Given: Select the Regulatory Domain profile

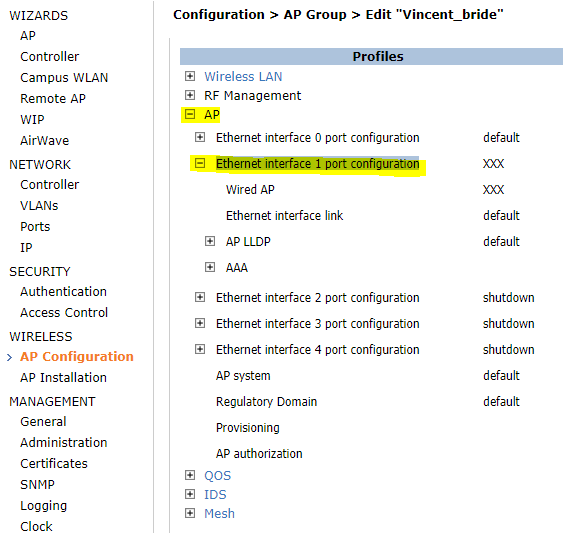Looking at the screenshot, I should tap(266, 402).
